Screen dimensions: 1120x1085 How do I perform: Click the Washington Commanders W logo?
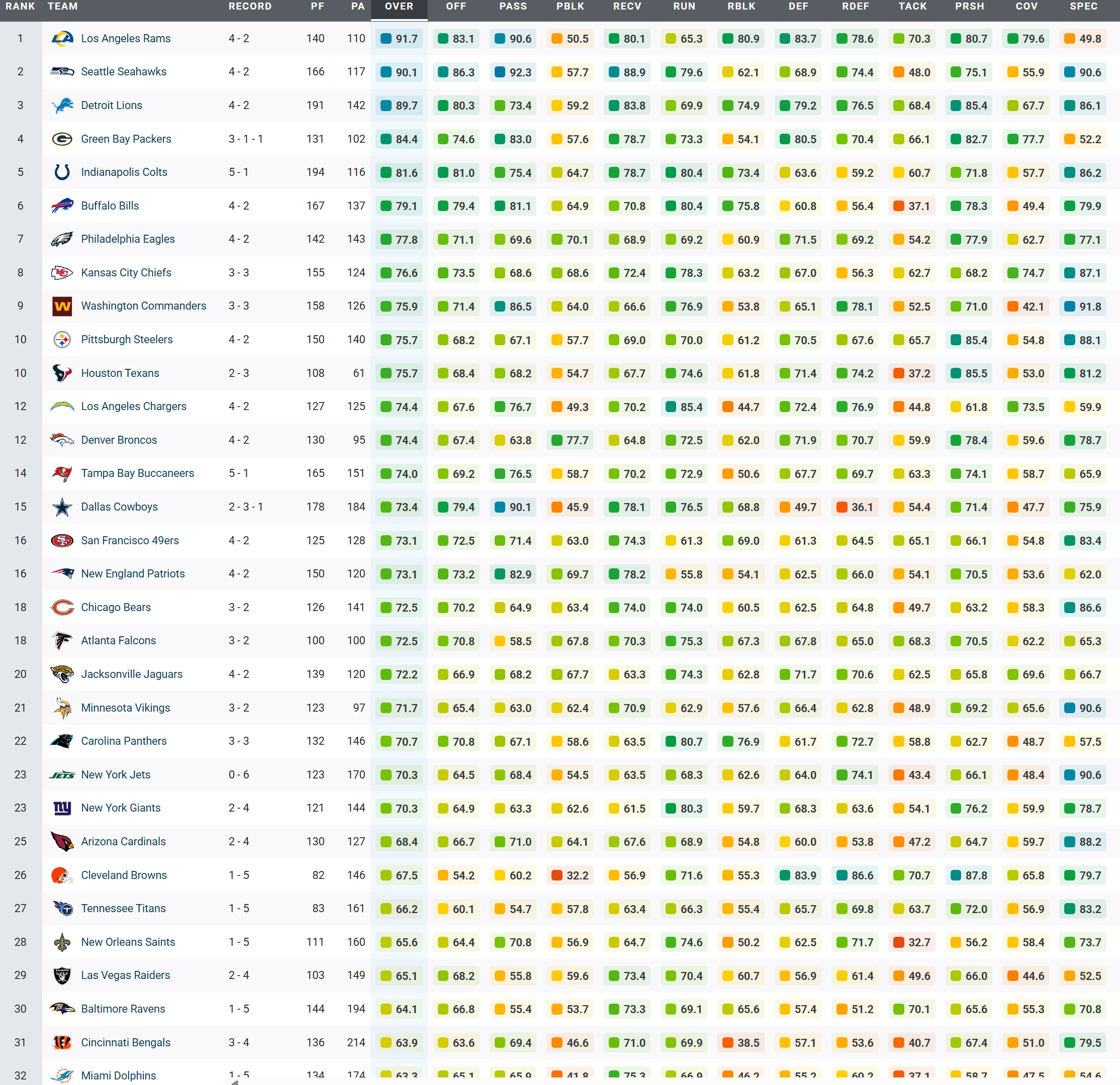point(62,306)
